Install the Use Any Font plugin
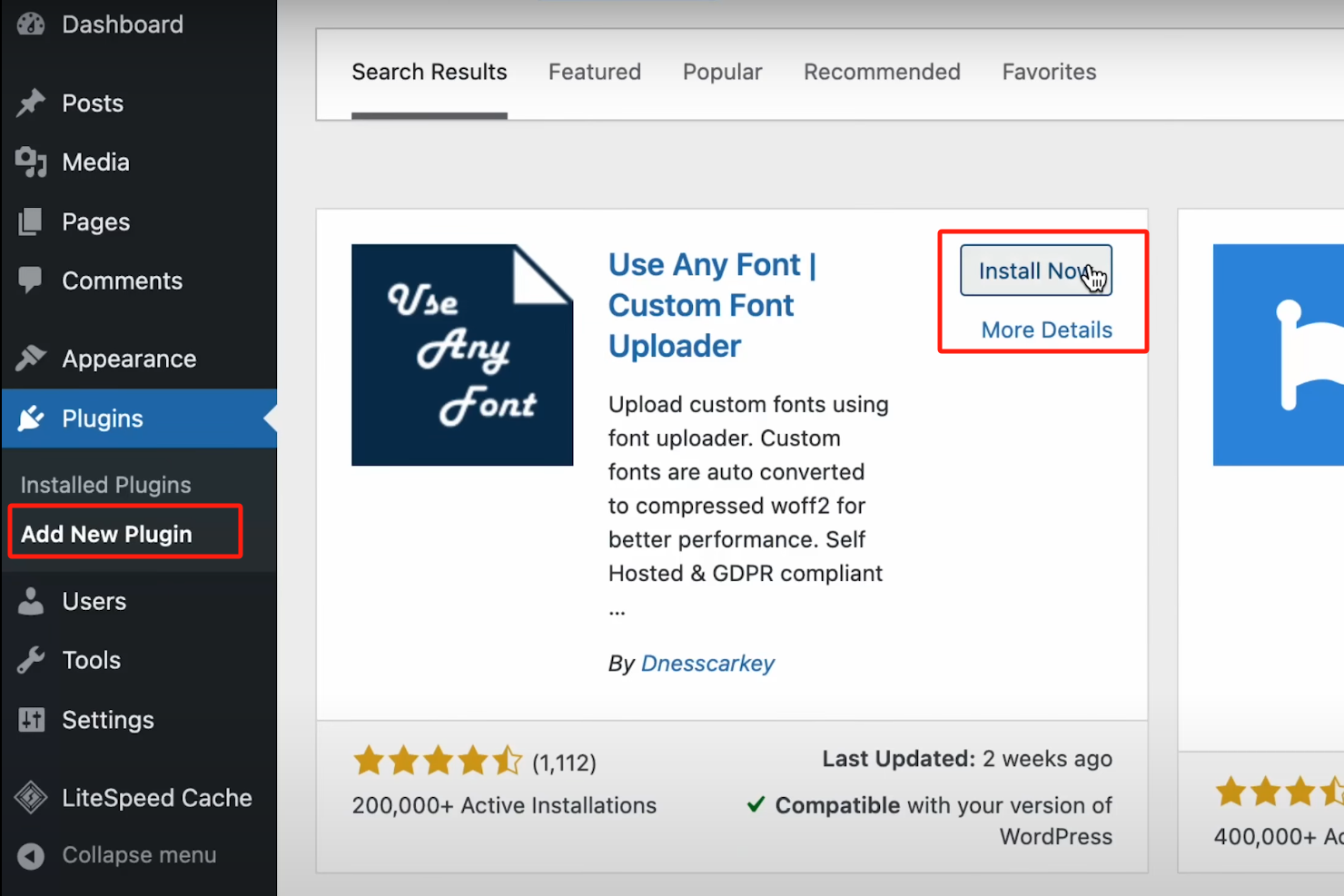 coord(1035,271)
